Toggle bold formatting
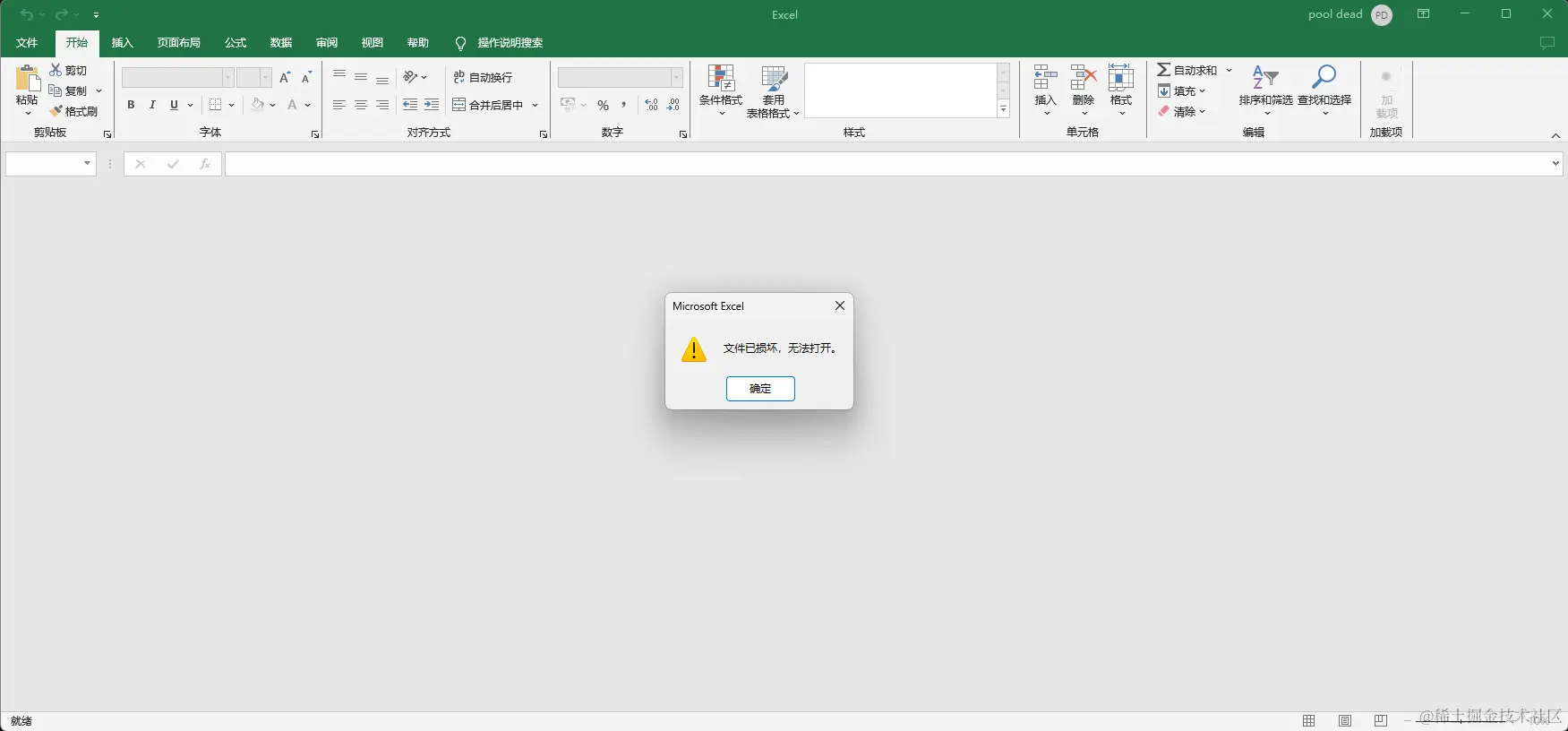Screen dimensions: 1568x731 pyautogui.click(x=131, y=105)
